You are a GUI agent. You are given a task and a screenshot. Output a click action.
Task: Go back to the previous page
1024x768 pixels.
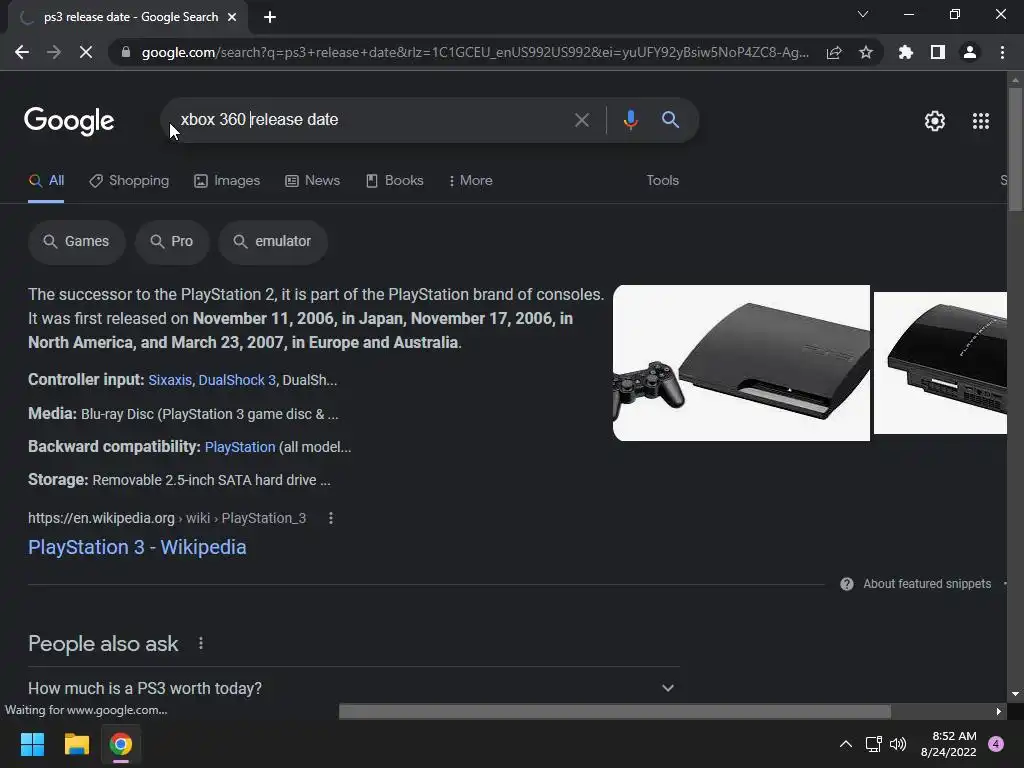pos(22,52)
